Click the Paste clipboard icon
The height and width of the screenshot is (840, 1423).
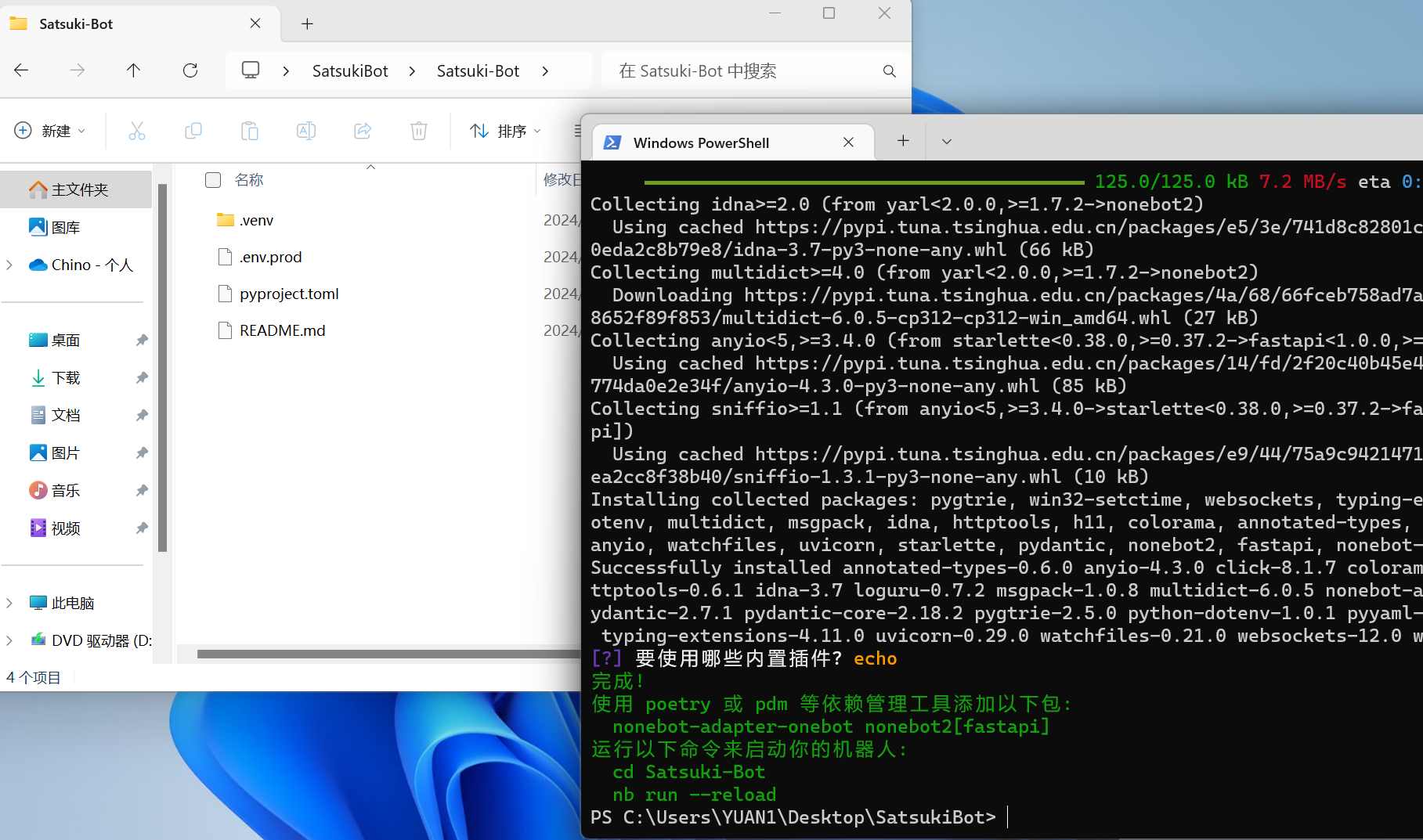pos(250,131)
